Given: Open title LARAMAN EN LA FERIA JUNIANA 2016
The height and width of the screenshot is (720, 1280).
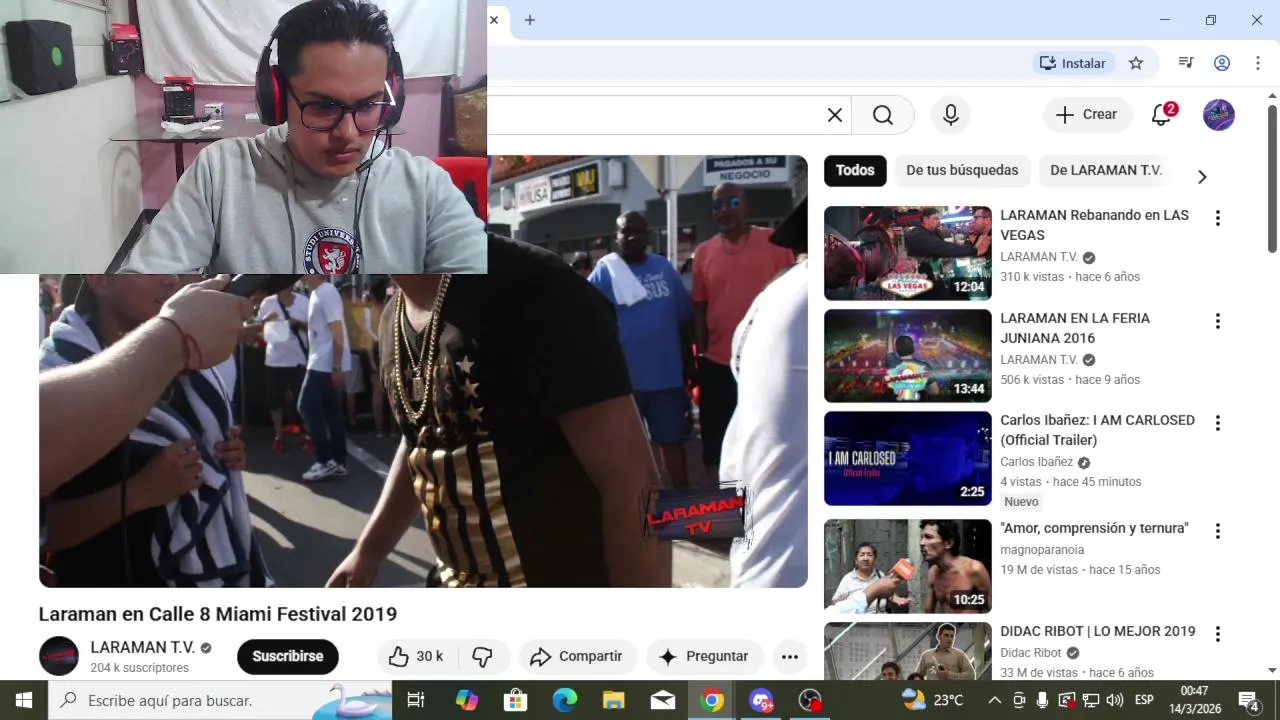Looking at the screenshot, I should pos(1075,328).
